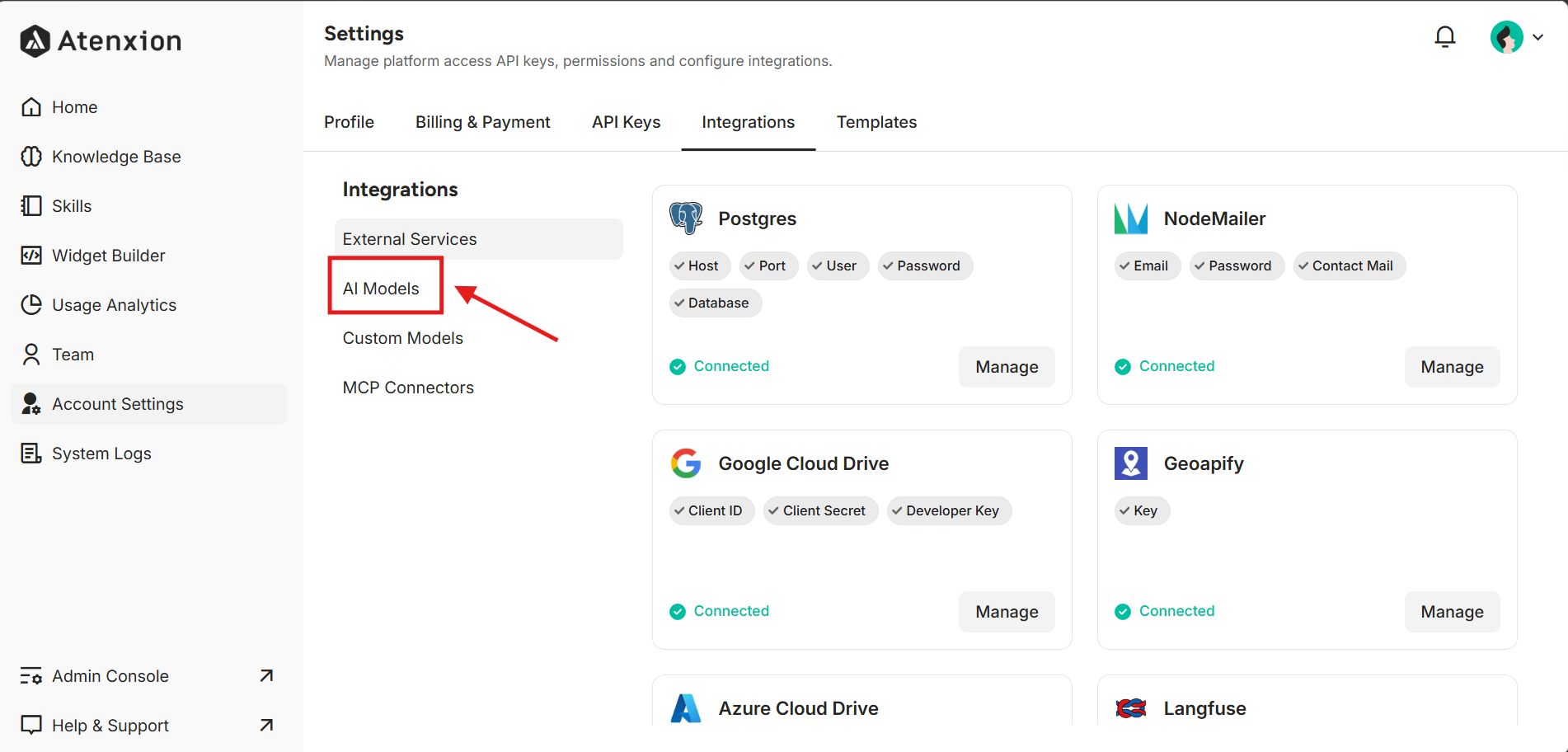Click the Azure Cloud Drive logo
This screenshot has width=1568, height=752.
[686, 708]
